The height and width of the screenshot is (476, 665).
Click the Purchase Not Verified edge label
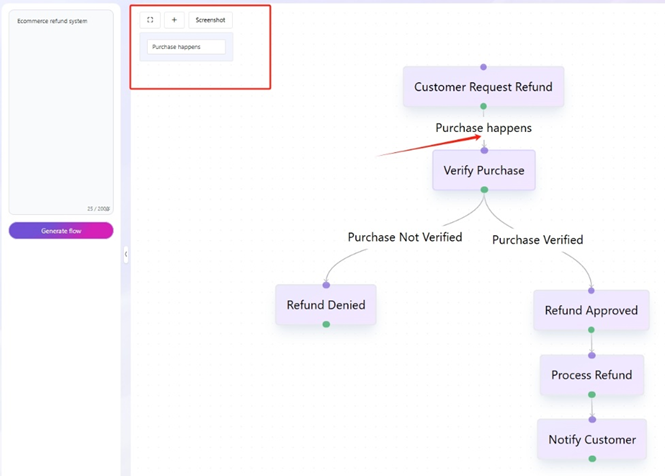405,237
